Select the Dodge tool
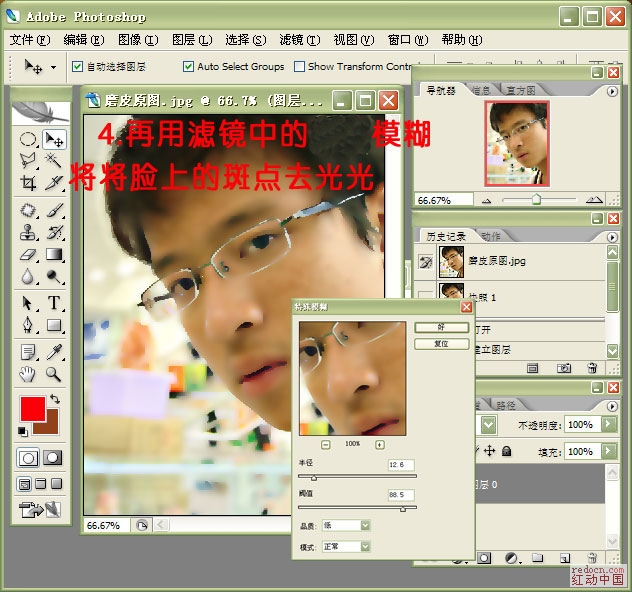 click(54, 276)
